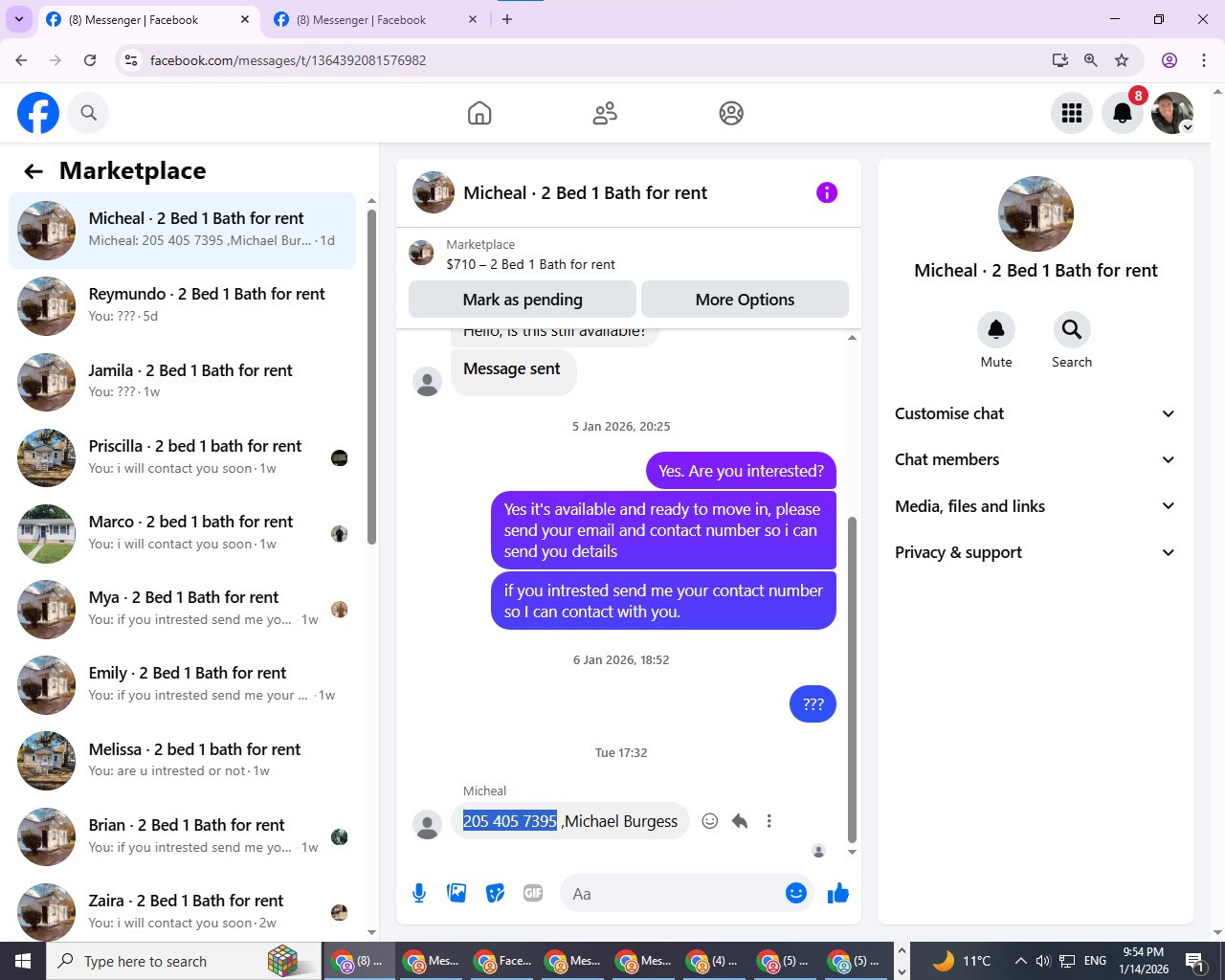
Task: Choose a GIF with the GIF icon
Action: click(x=533, y=894)
